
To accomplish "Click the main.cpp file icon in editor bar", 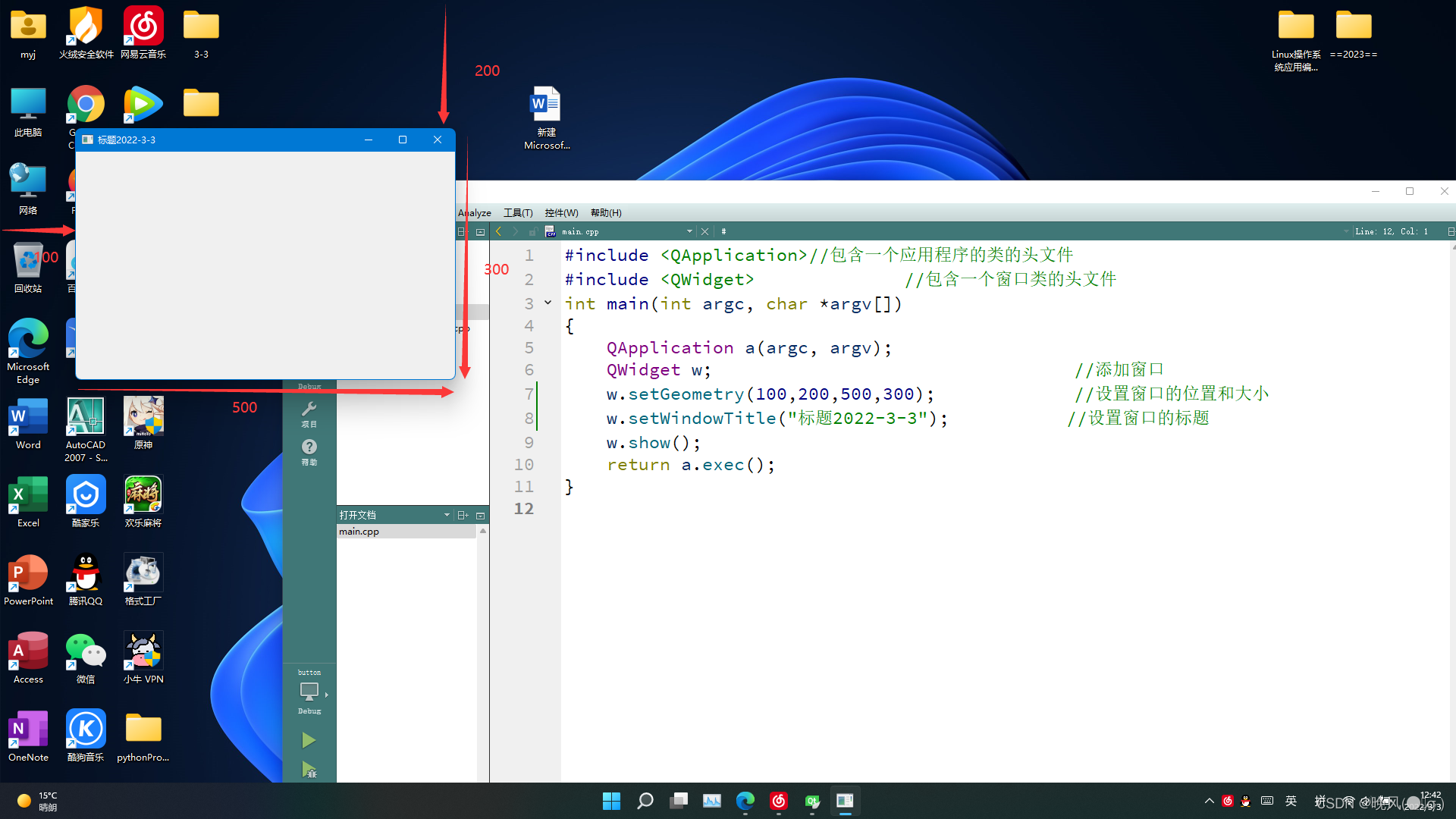I will tap(551, 231).
